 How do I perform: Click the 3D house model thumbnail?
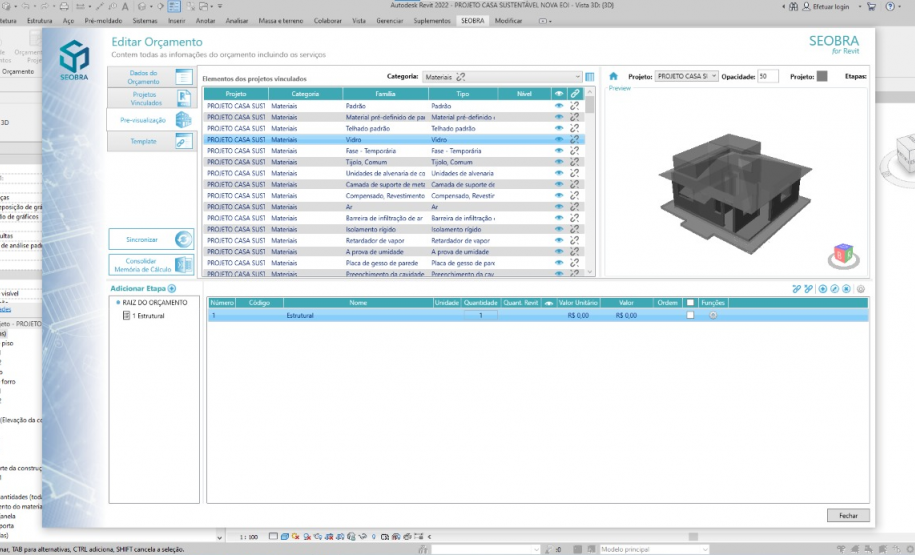[735, 193]
